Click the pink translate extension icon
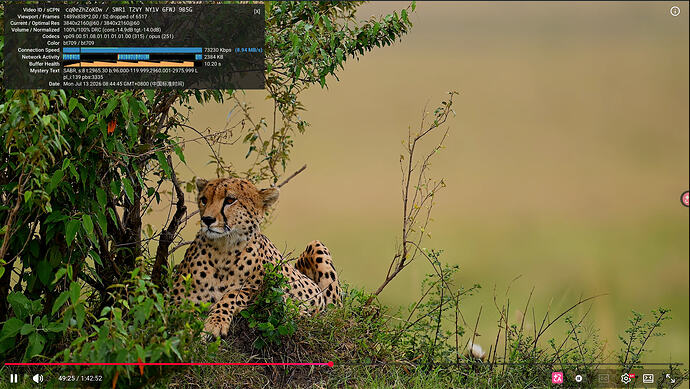 558,378
